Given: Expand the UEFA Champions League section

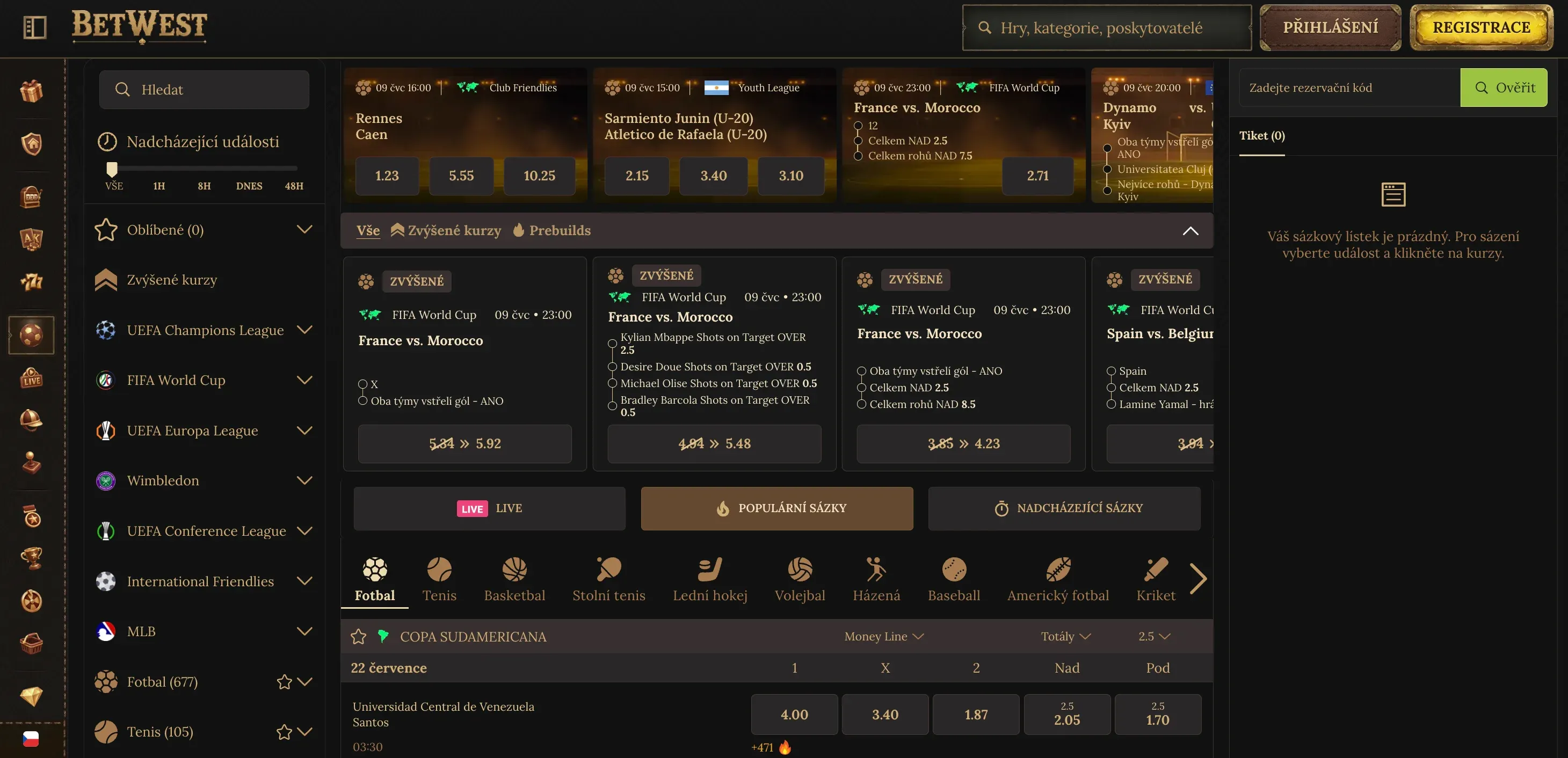Looking at the screenshot, I should [x=304, y=330].
